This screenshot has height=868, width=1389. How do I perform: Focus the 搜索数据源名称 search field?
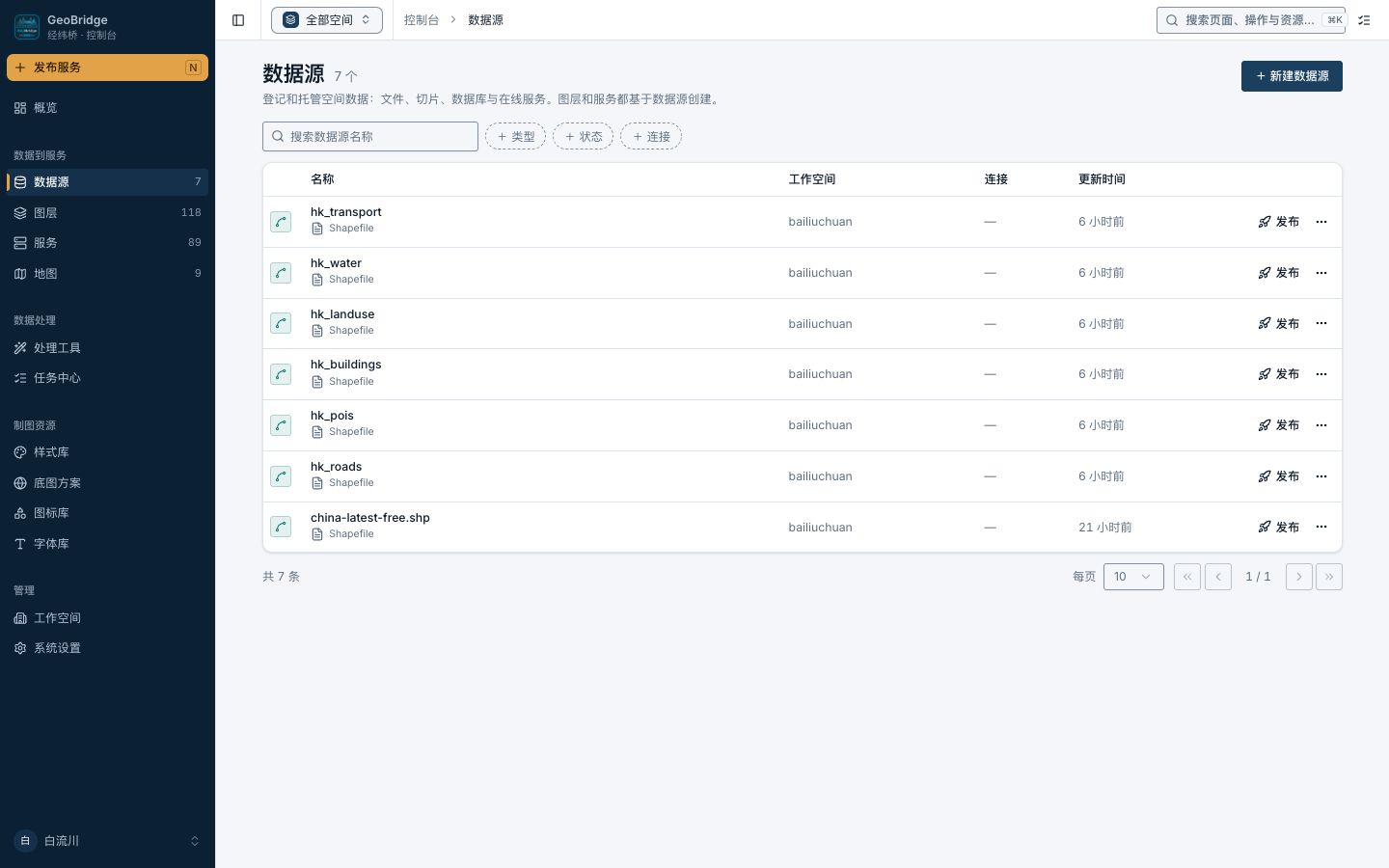pyautogui.click(x=370, y=137)
